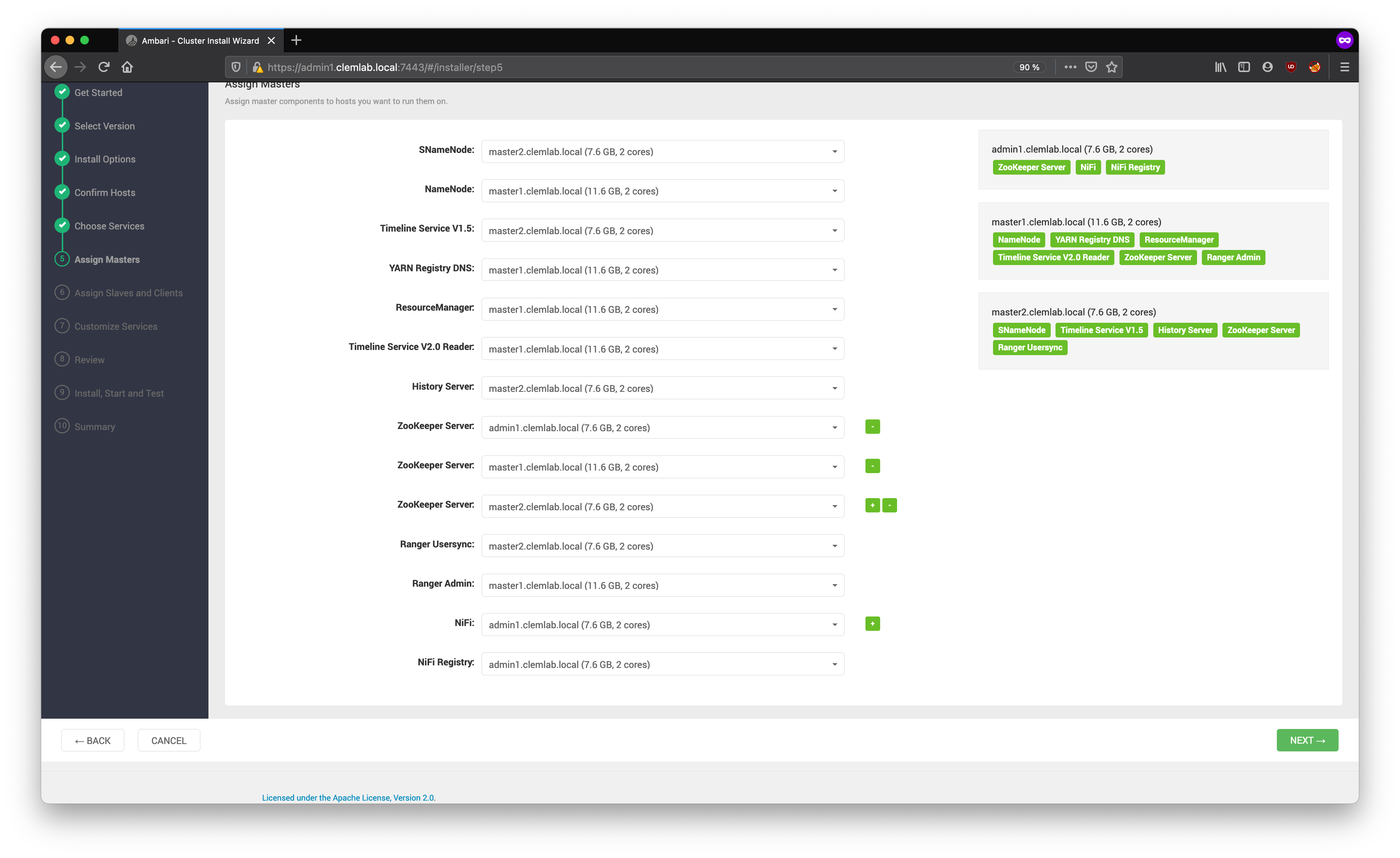Click the plus button next to NiFi
Image resolution: width=1400 pixels, height=858 pixels.
872,623
